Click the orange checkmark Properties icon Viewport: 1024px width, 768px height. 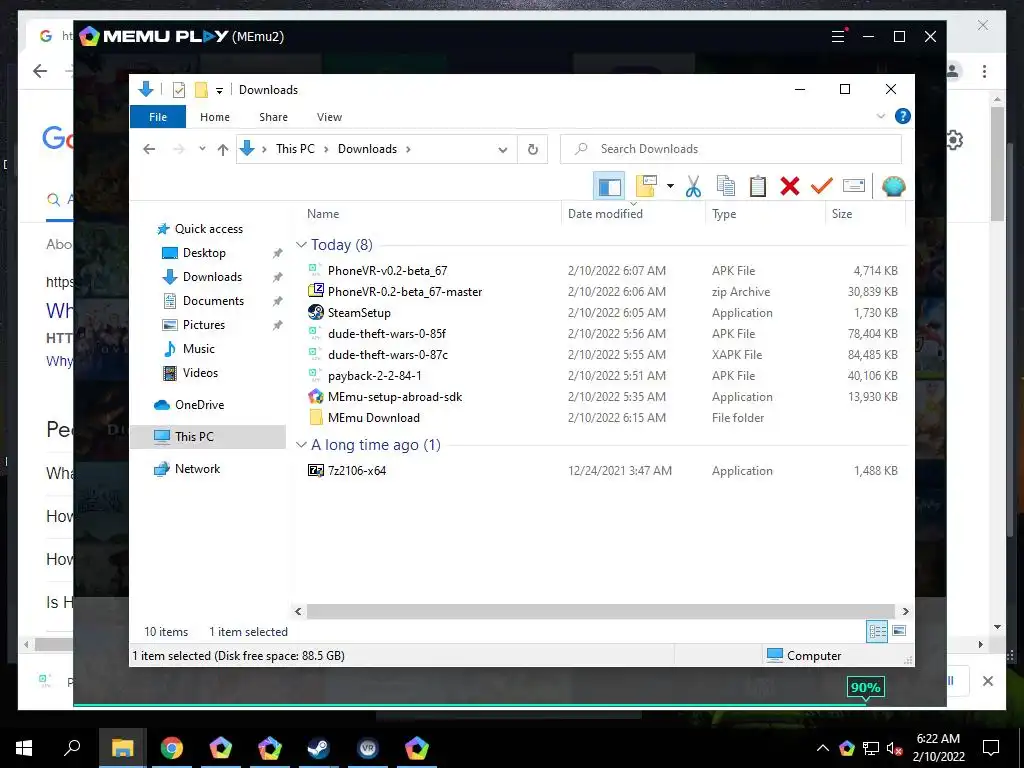point(821,186)
